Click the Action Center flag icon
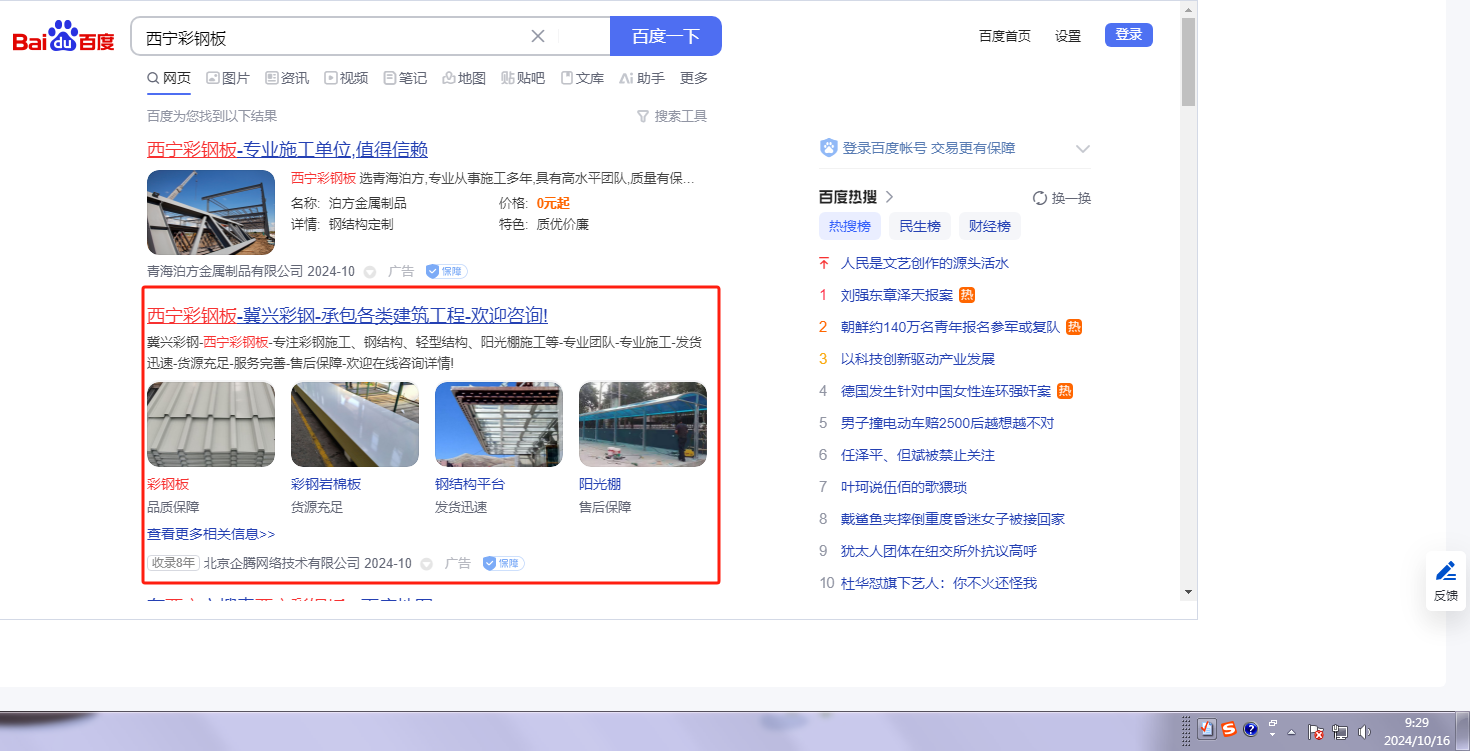The image size is (1470, 751). pyautogui.click(x=1316, y=732)
